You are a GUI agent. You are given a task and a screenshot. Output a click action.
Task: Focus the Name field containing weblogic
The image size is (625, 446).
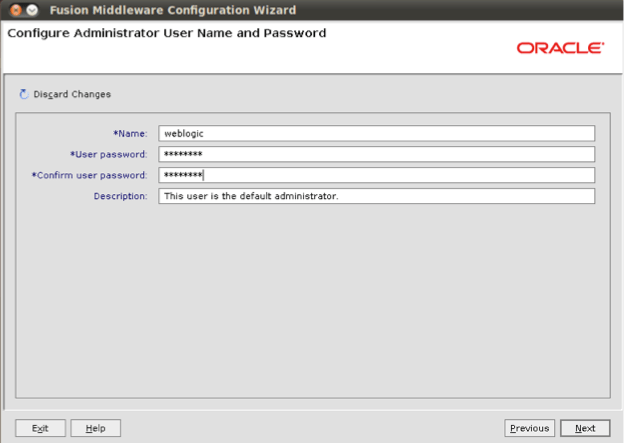[x=376, y=133]
